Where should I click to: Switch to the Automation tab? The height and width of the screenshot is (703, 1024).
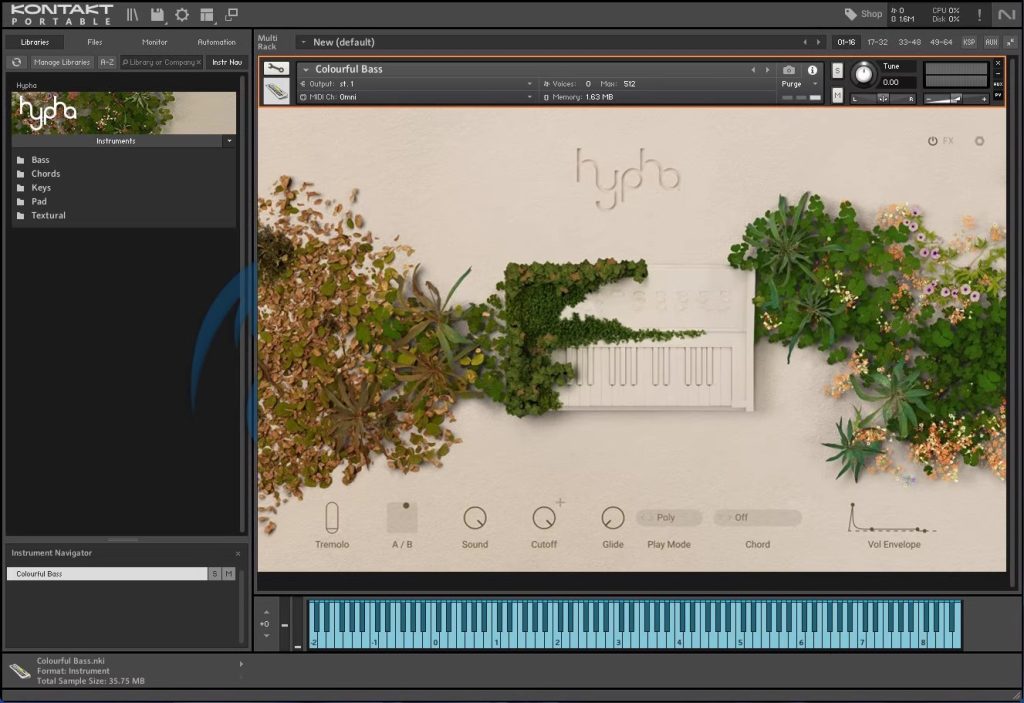coord(216,42)
